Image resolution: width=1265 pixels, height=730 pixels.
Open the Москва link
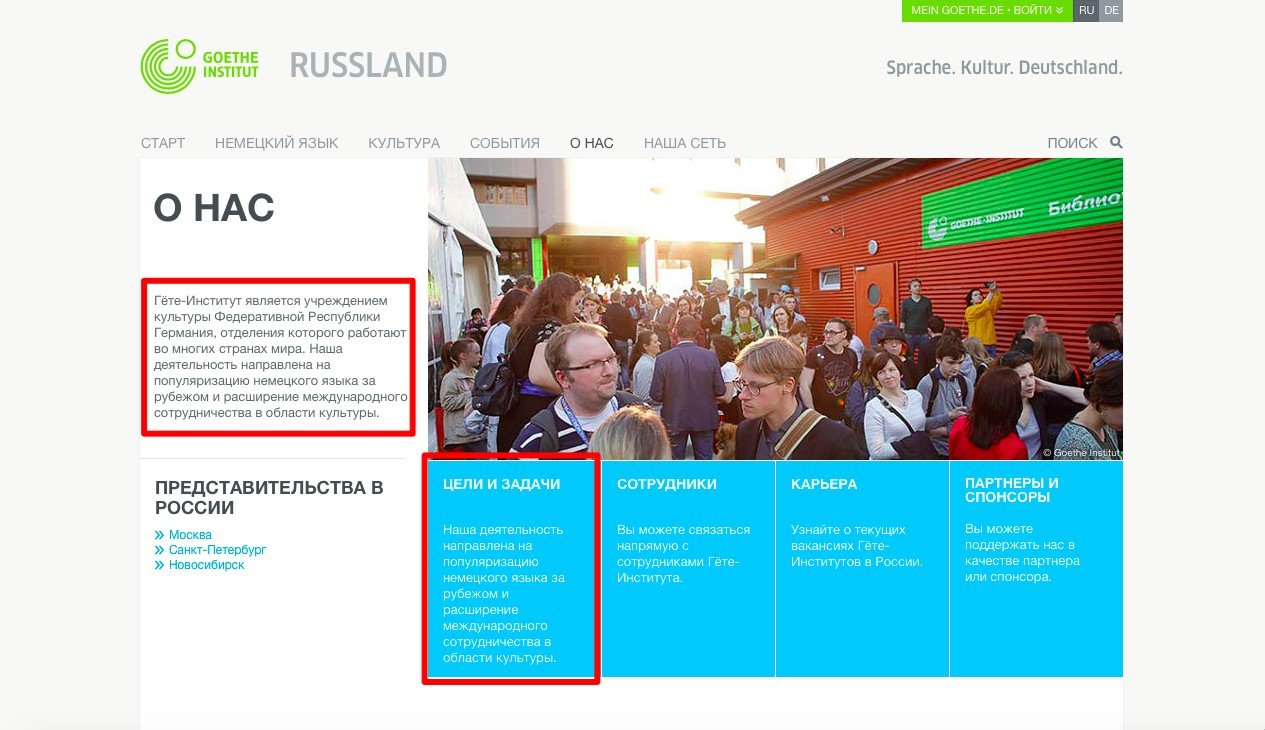(190, 535)
